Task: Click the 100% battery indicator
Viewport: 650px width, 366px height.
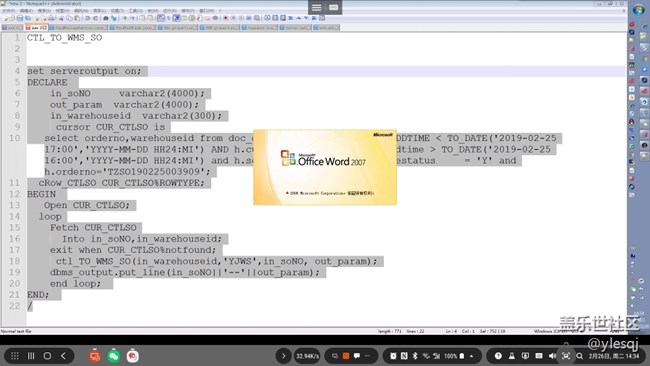Action: pos(454,356)
